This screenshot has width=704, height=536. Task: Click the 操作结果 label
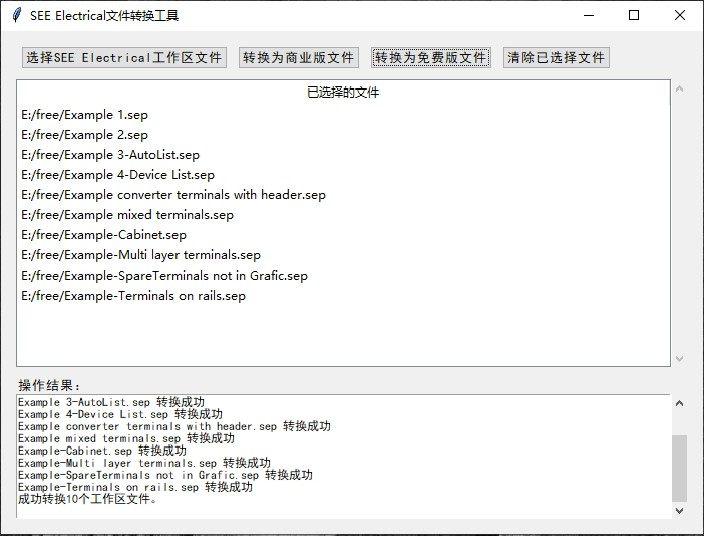point(49,385)
